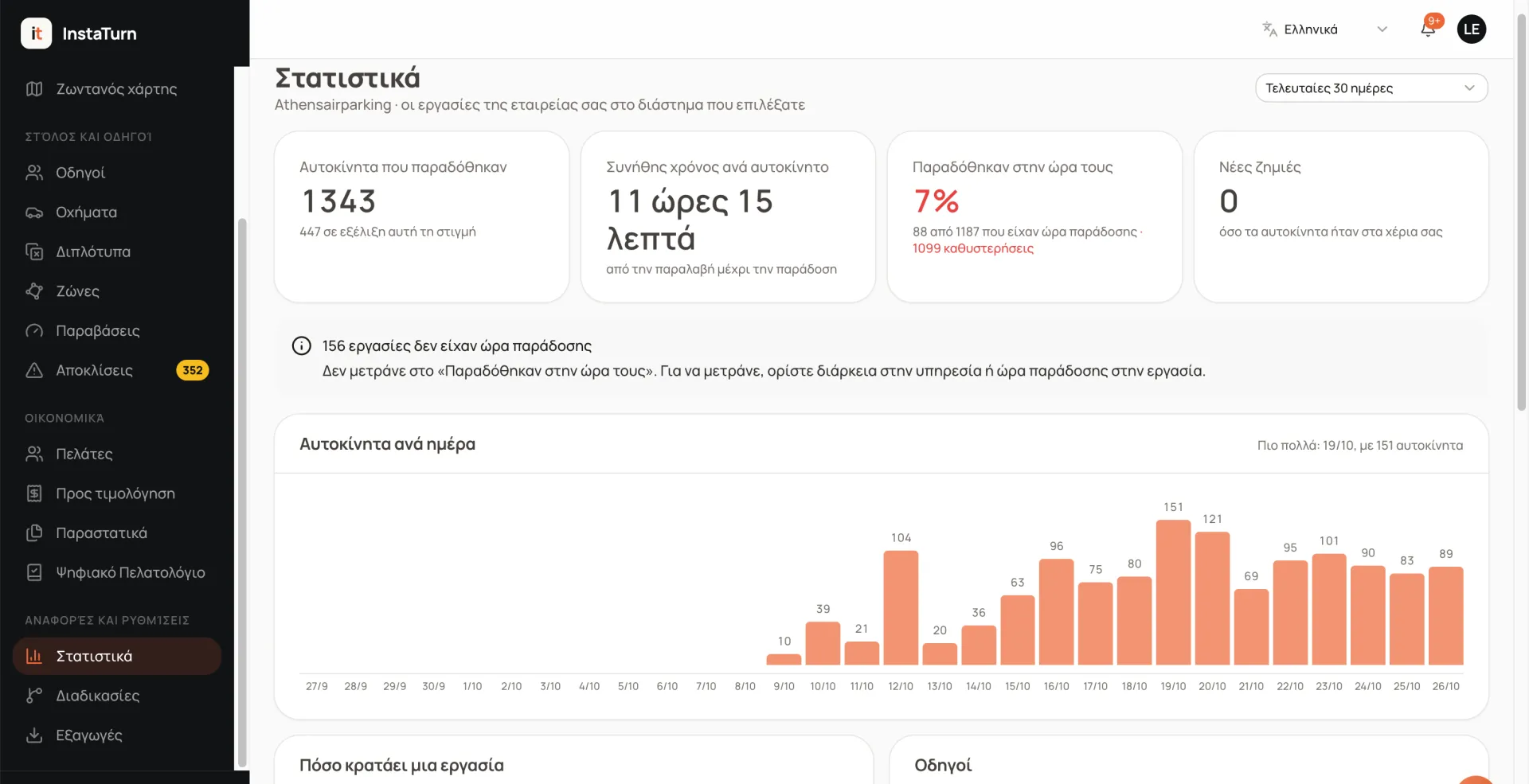Image resolution: width=1529 pixels, height=784 pixels.
Task: Open the Στατιστικά menu item
Action: tap(117, 656)
